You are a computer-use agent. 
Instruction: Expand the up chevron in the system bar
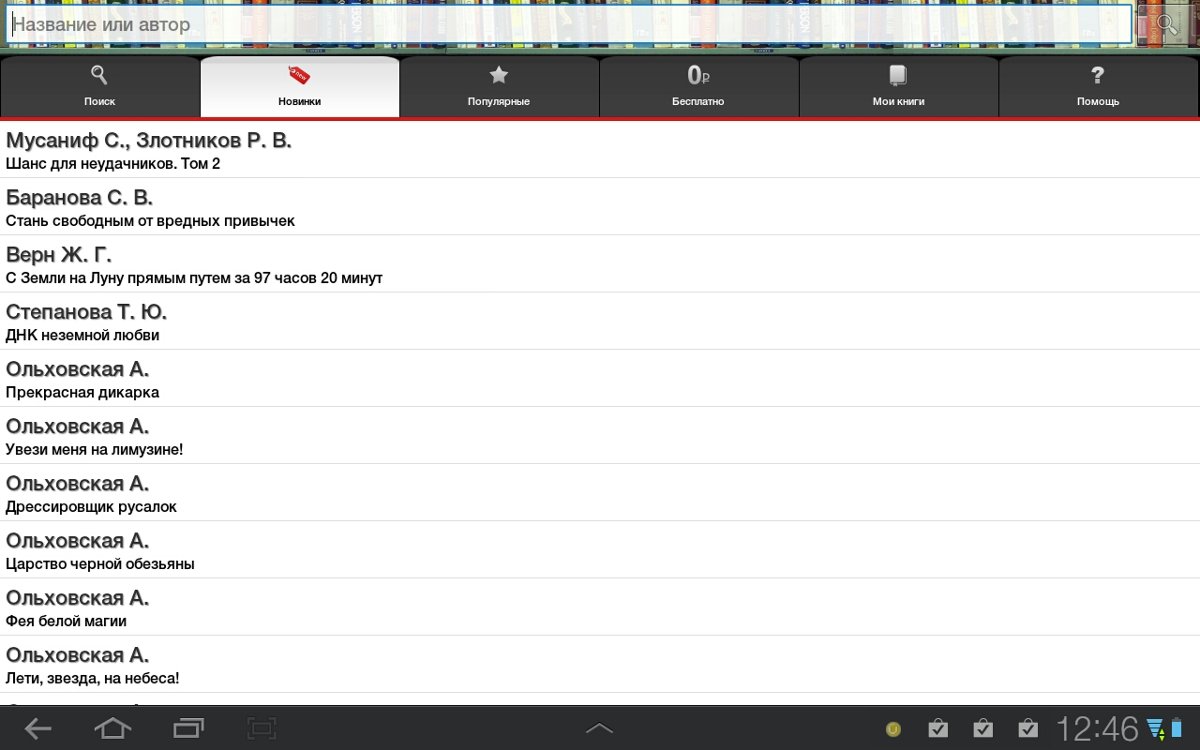(599, 729)
